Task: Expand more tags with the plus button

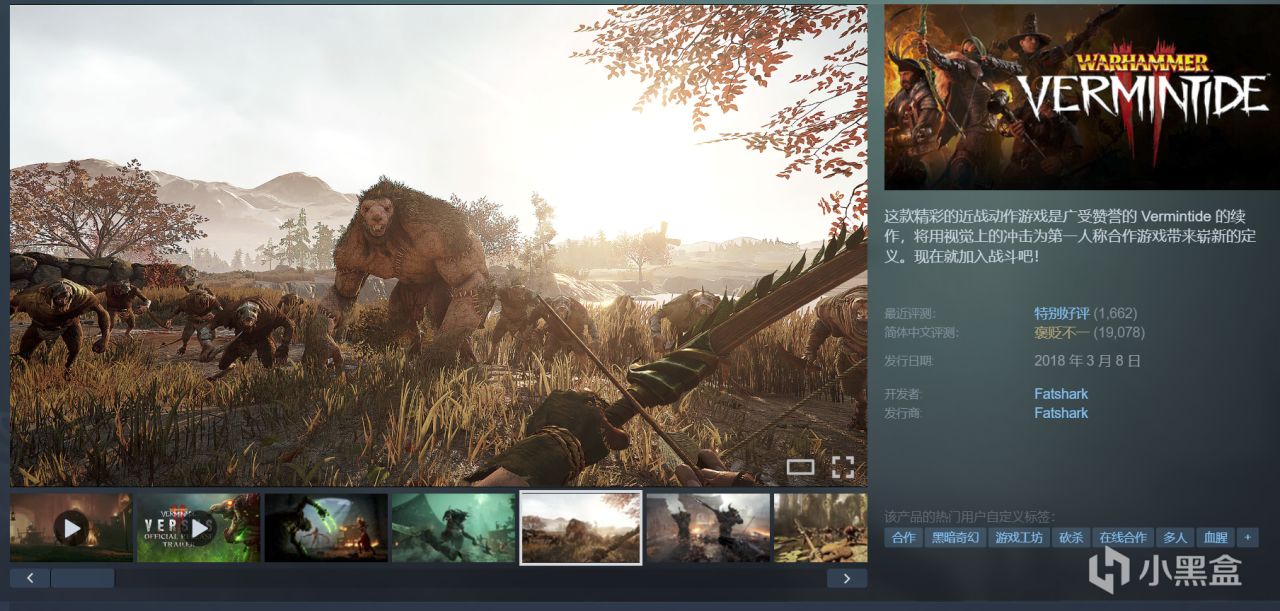Action: click(x=1247, y=538)
